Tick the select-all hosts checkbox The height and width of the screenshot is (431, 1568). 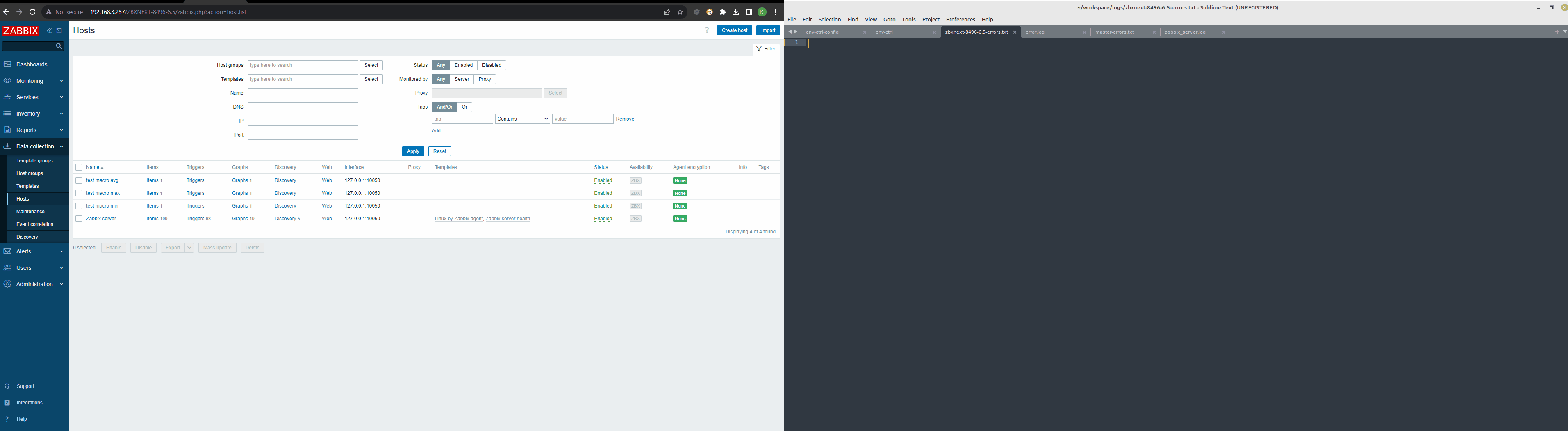79,167
